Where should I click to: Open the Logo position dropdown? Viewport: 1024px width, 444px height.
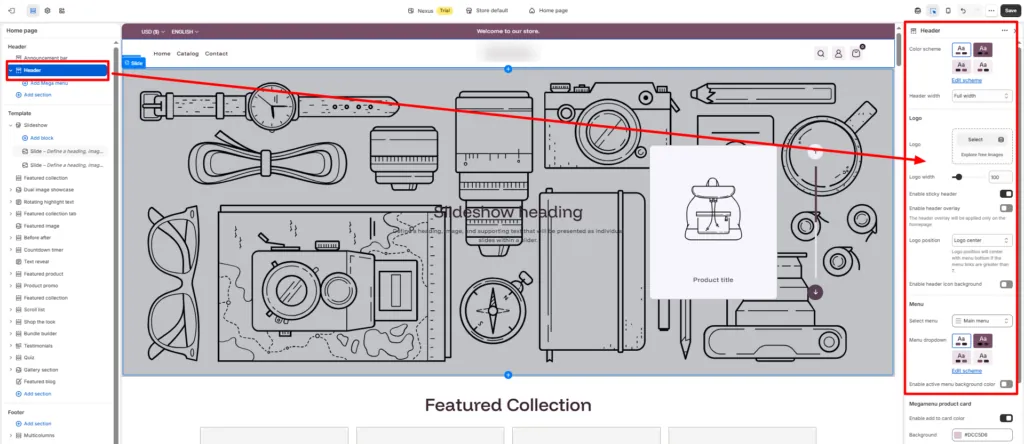(x=982, y=240)
